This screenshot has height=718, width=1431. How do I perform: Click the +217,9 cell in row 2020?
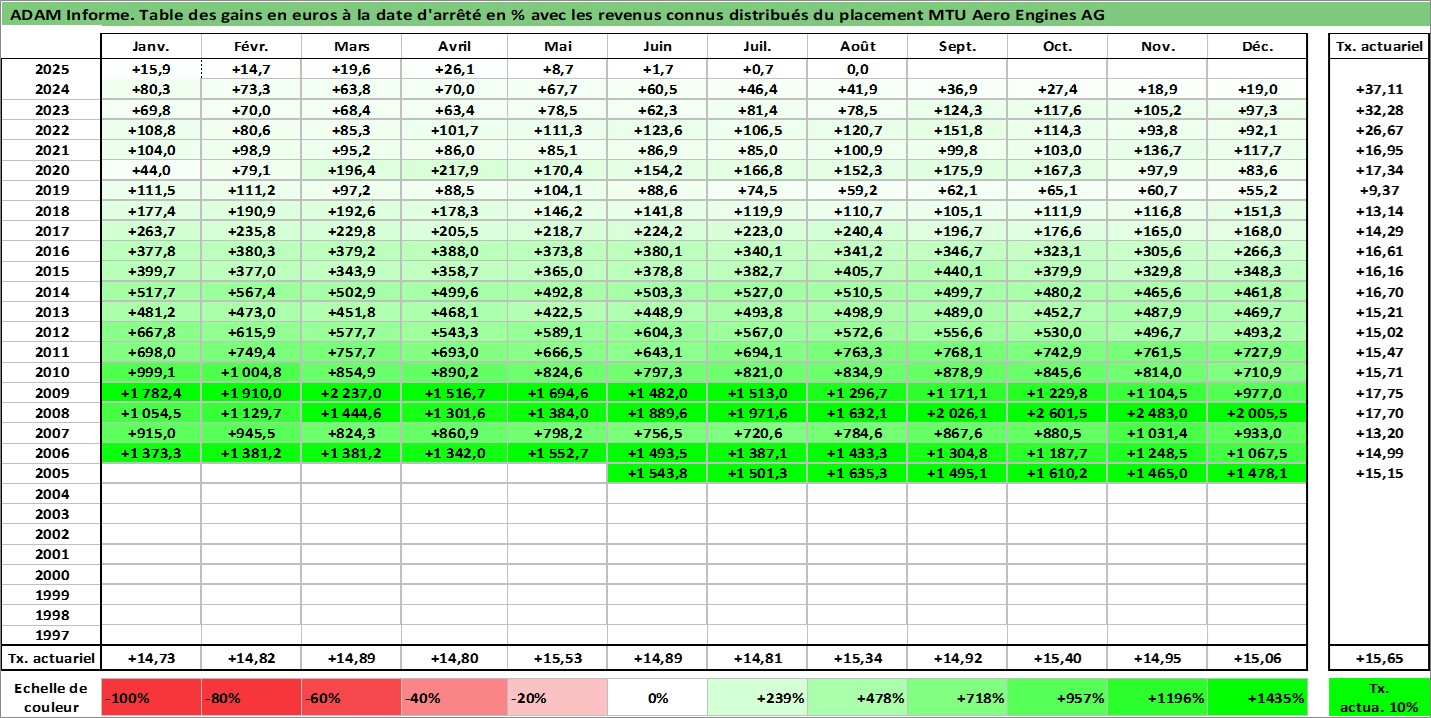tap(454, 171)
